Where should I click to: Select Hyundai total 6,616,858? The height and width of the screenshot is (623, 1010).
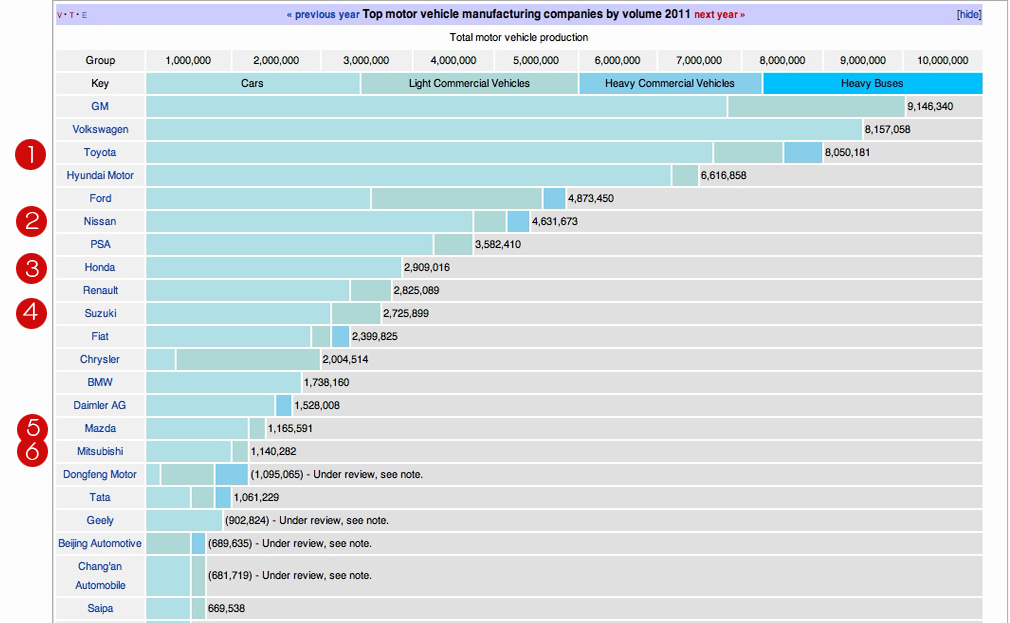(x=723, y=175)
